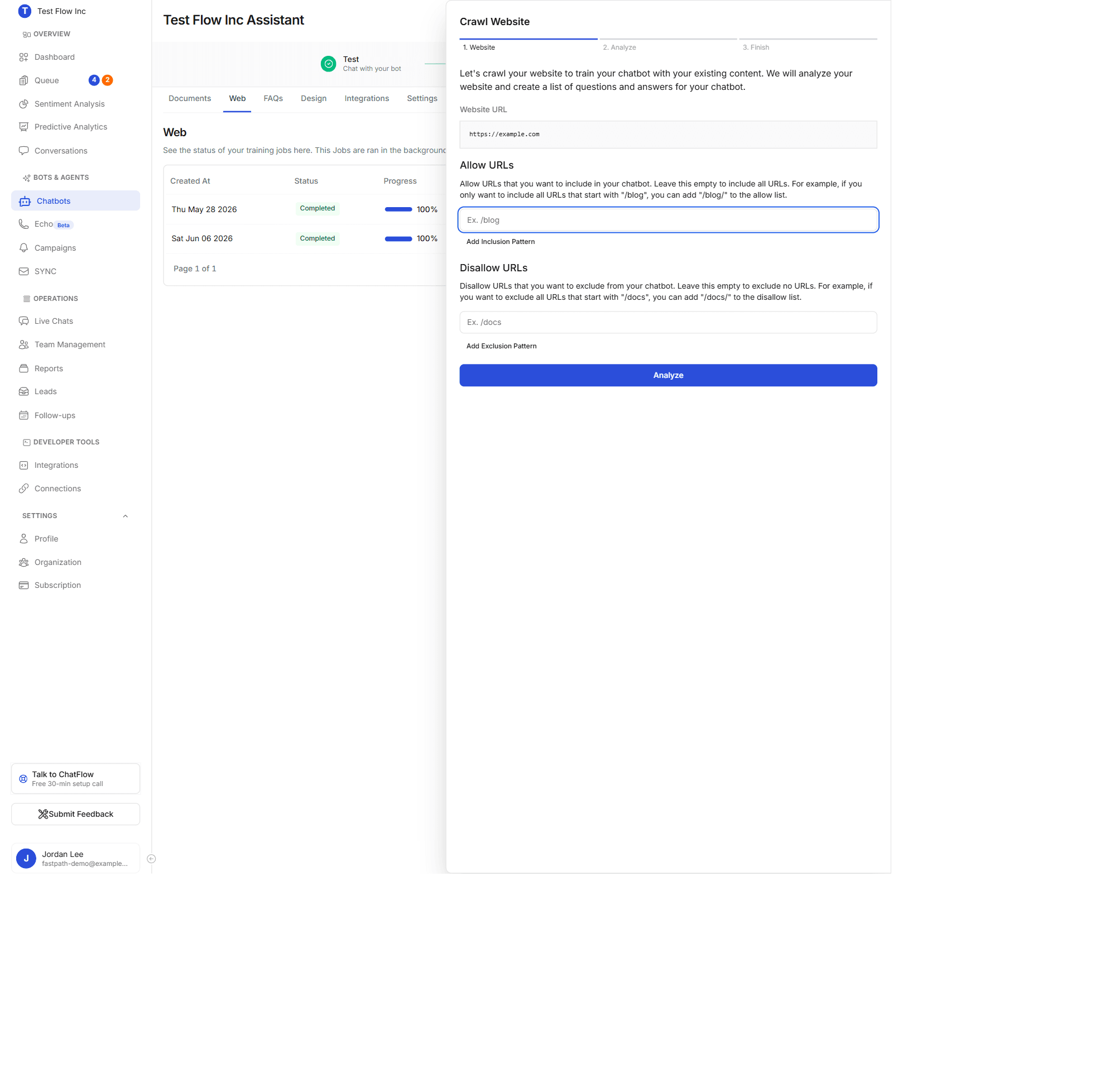This screenshot has width=1114, height=1092.
Task: Click the green check icon beside Test
Action: (329, 64)
